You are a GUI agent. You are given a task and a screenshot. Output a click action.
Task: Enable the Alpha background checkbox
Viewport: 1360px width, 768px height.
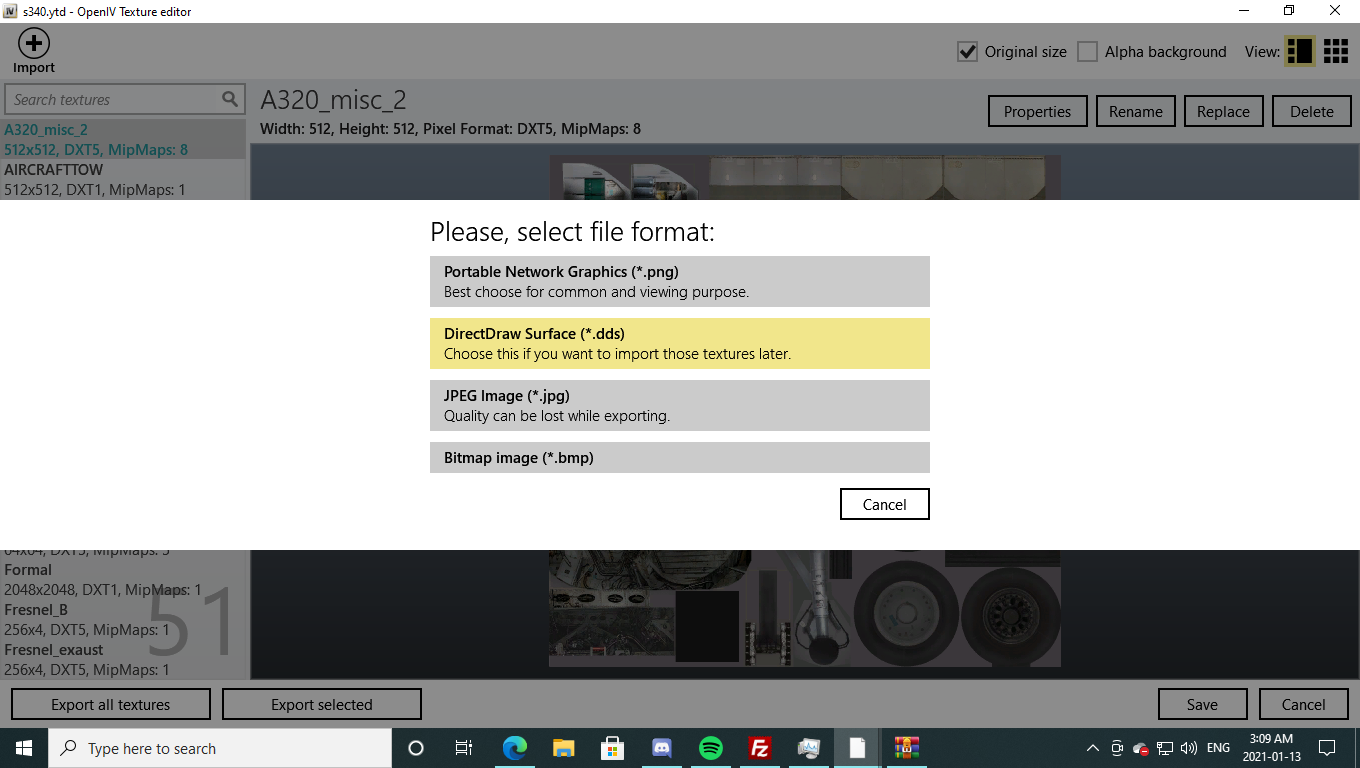click(x=1087, y=52)
